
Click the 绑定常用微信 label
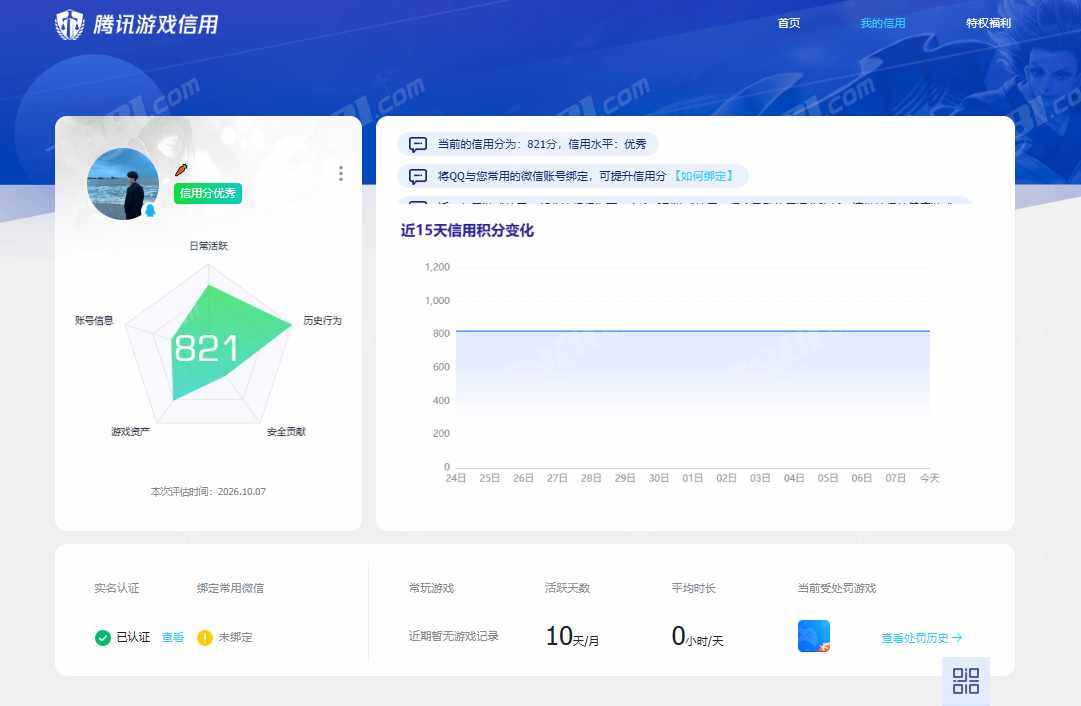pos(230,588)
